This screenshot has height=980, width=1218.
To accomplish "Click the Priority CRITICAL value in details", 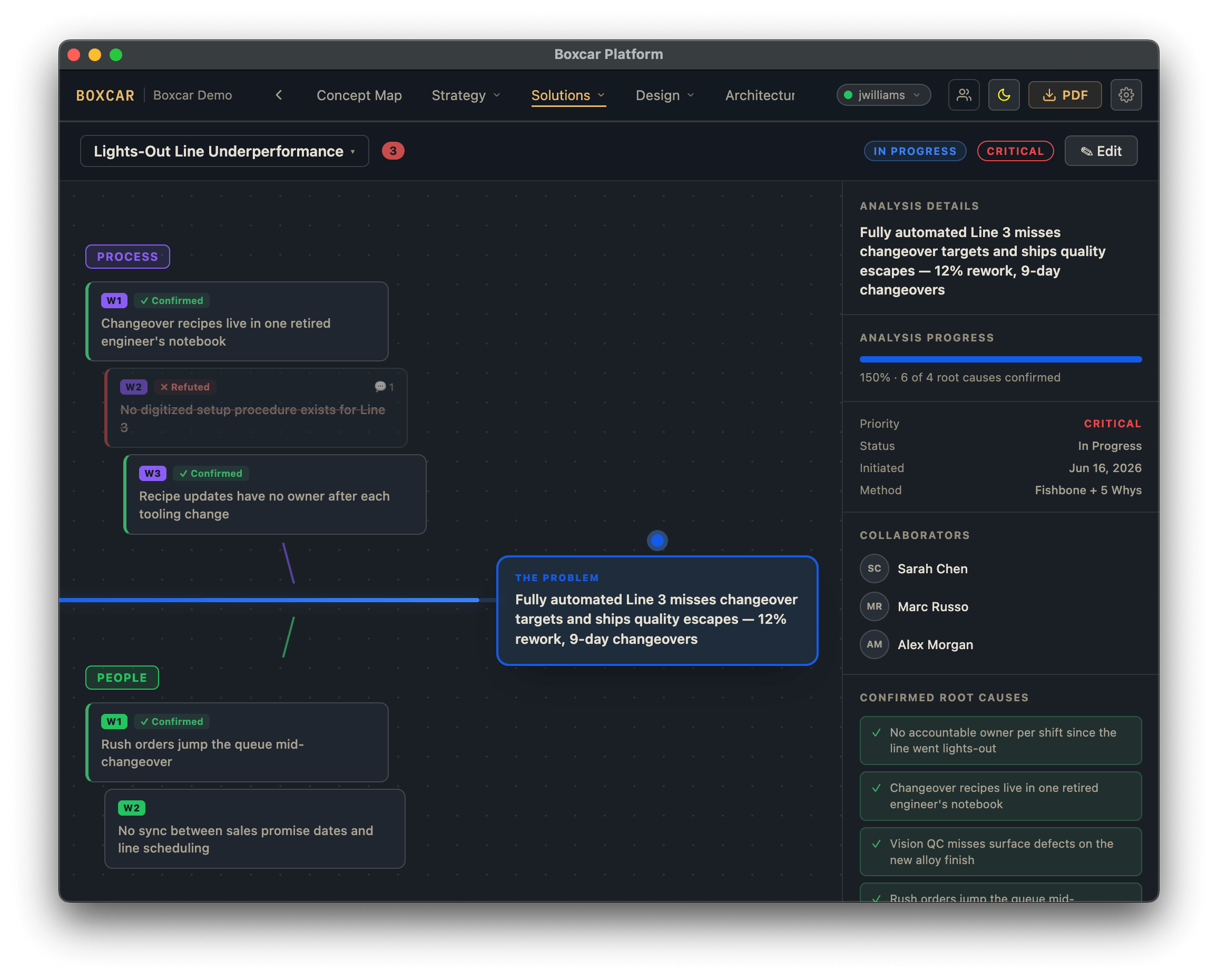I will tap(1112, 424).
